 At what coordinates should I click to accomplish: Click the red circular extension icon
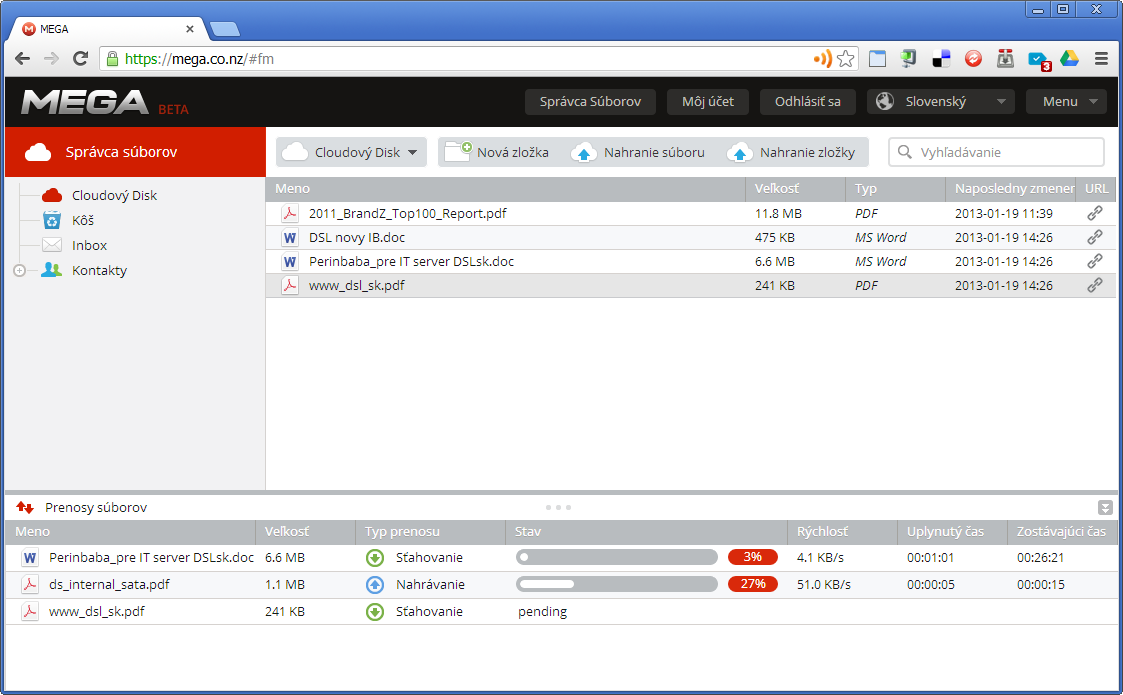point(973,59)
